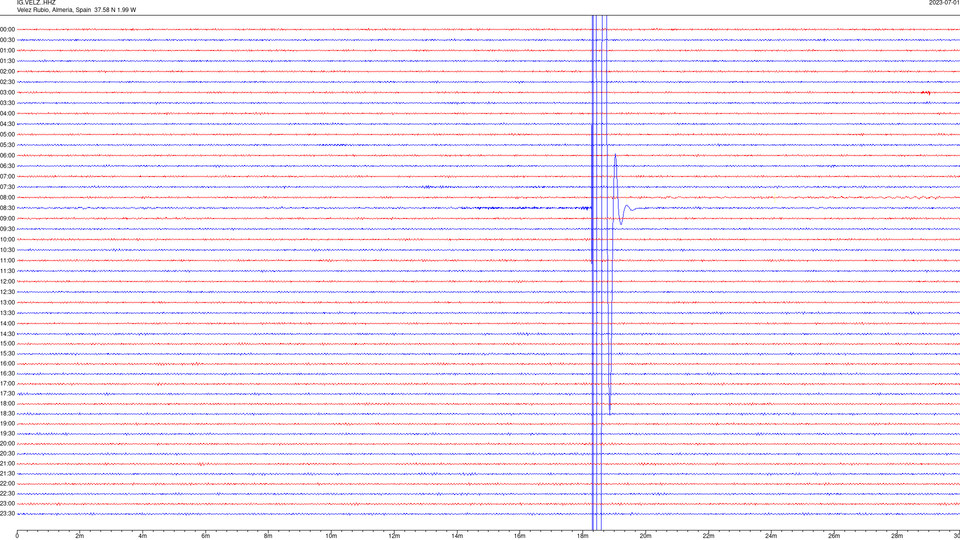This screenshot has height=540, width=960.
Task: Click the 8m tick label on the minute axis
Action: pyautogui.click(x=268, y=536)
